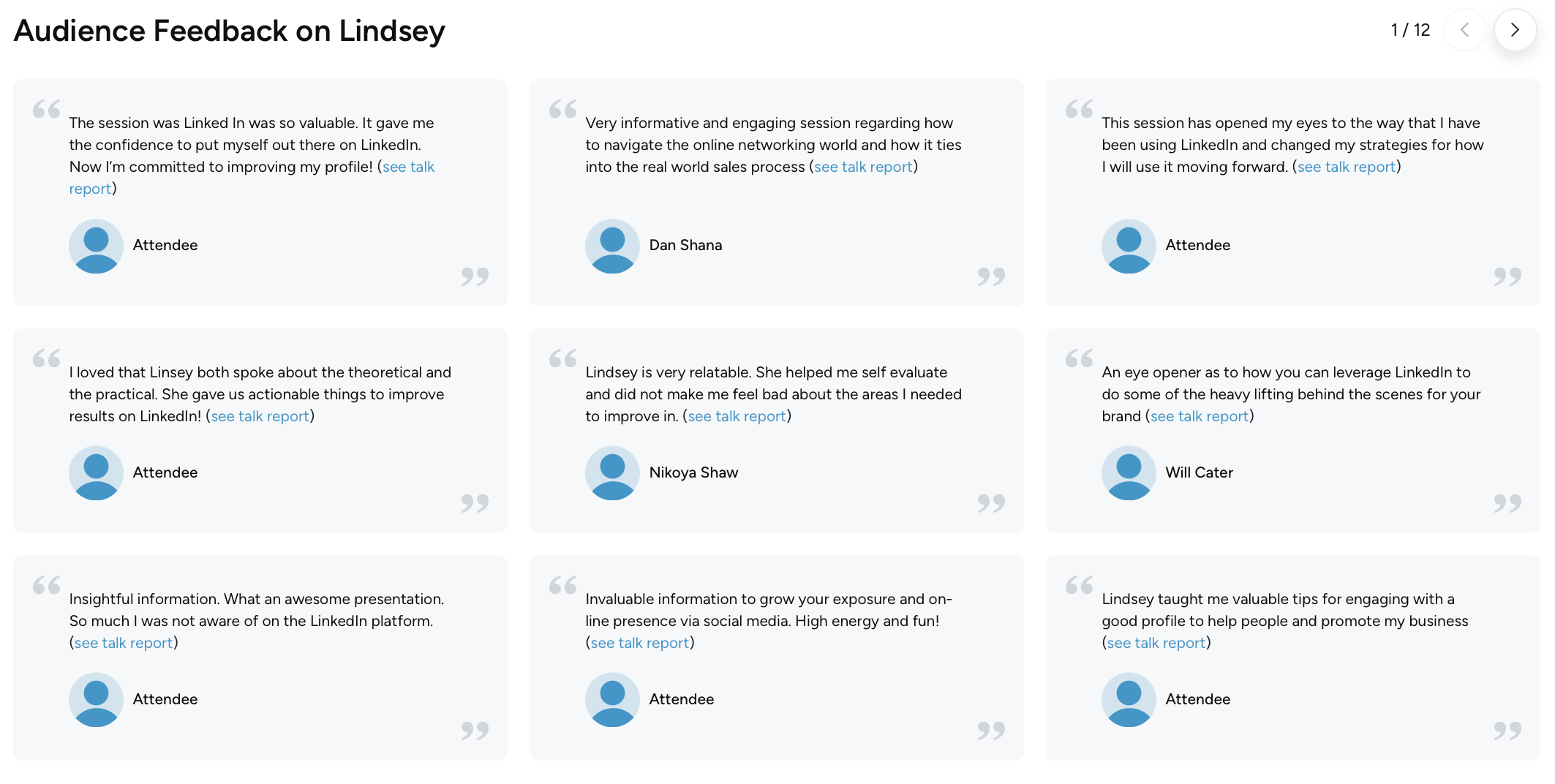The image size is (1555, 784).
Task: Open talk report link in Will Cater's review
Action: [1200, 416]
